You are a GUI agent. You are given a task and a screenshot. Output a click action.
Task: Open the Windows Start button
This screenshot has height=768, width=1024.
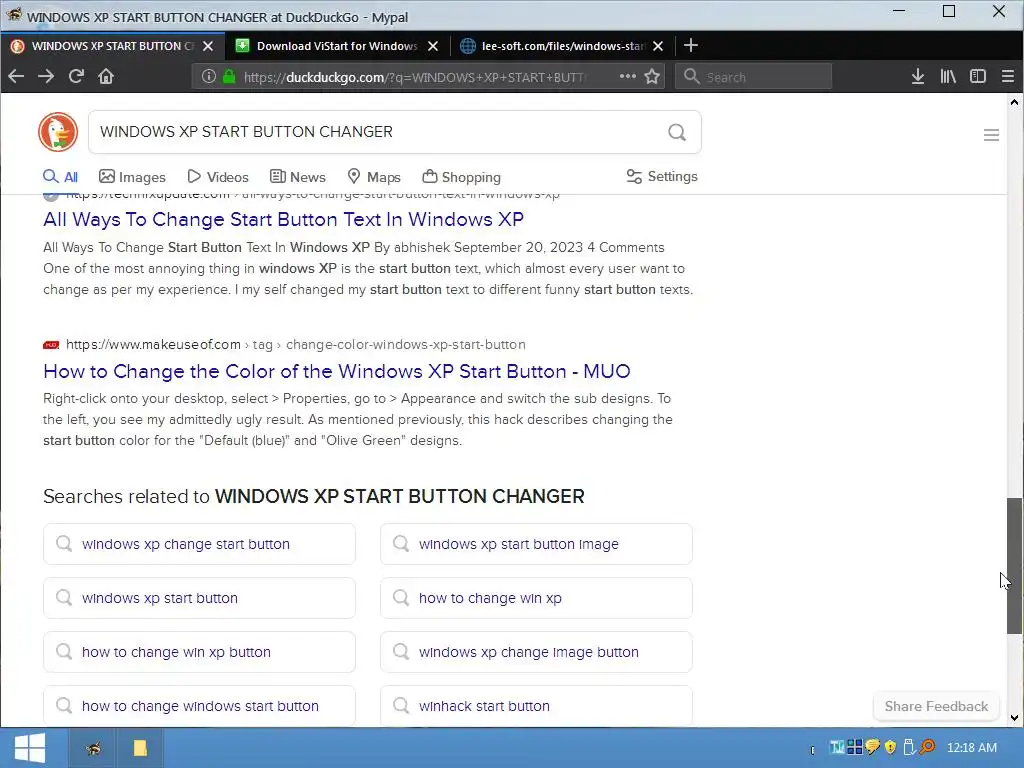29,748
